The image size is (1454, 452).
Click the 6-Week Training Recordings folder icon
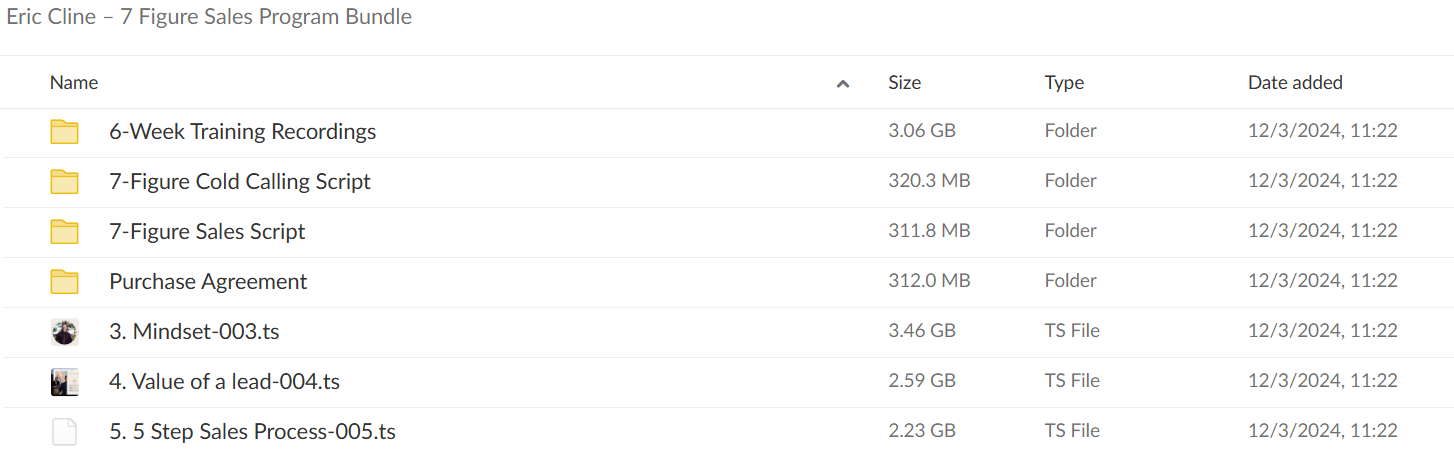coord(64,132)
